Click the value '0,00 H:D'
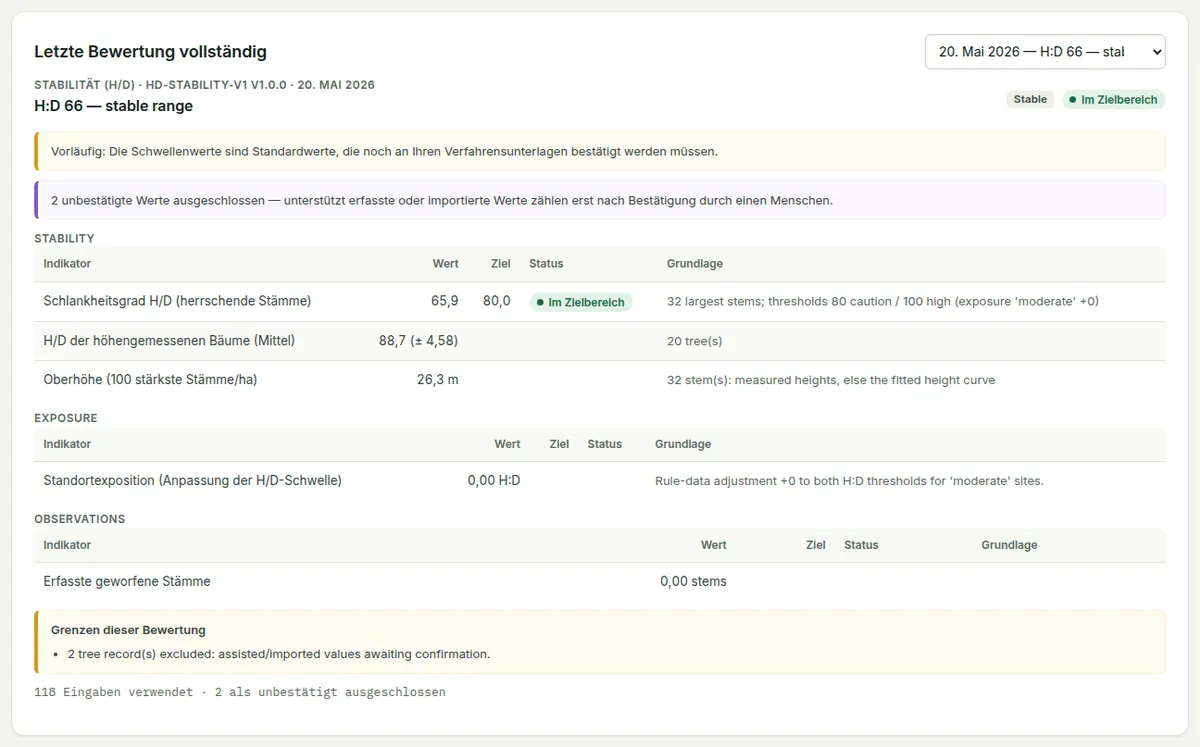Screen dimensions: 1200x747 pyautogui.click(x=494, y=481)
